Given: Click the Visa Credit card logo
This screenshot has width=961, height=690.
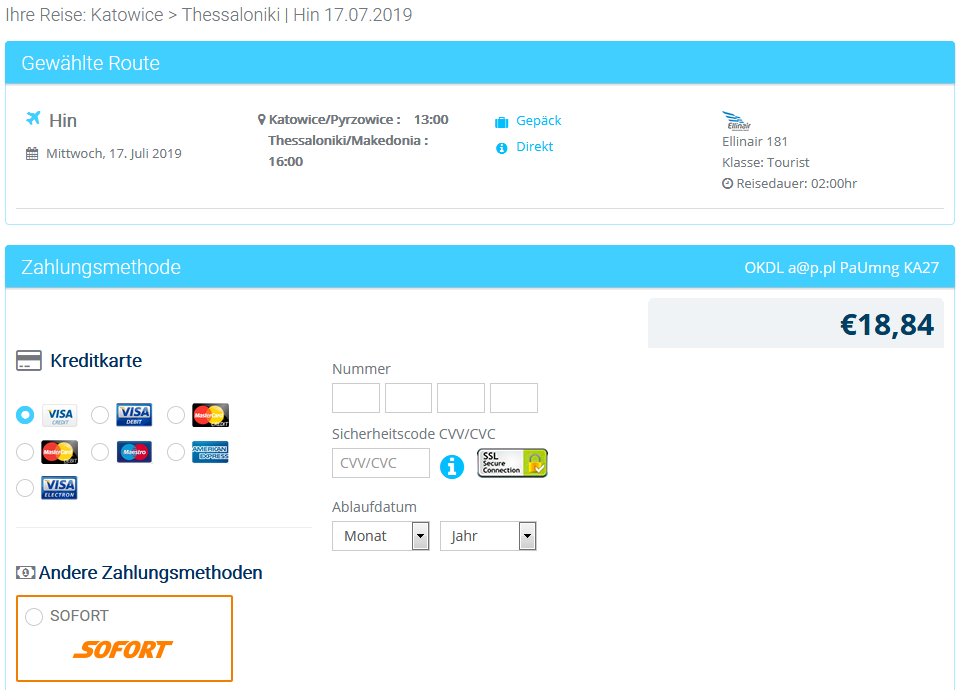Looking at the screenshot, I should click(59, 415).
